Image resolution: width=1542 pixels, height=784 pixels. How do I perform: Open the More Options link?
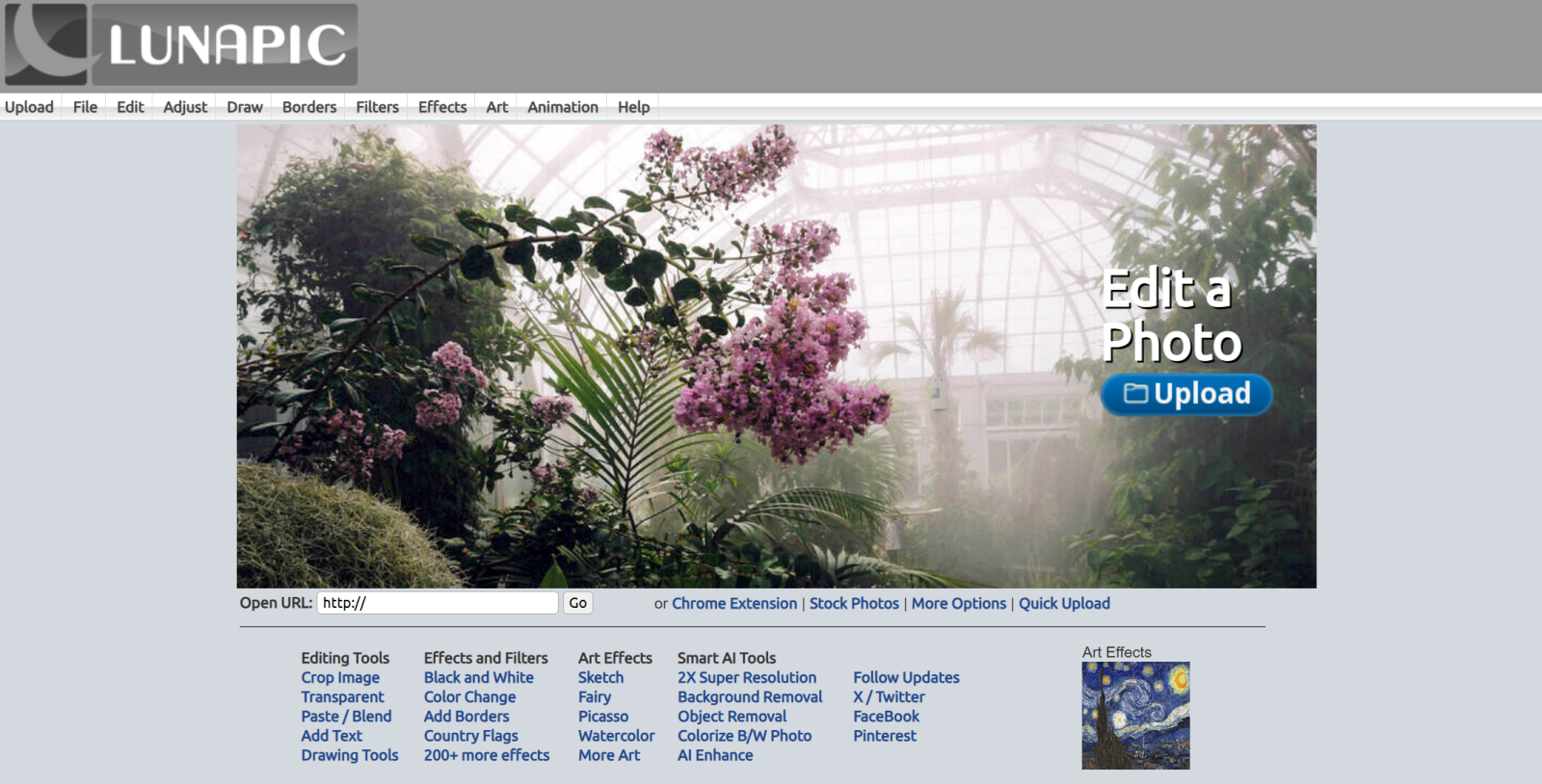959,603
